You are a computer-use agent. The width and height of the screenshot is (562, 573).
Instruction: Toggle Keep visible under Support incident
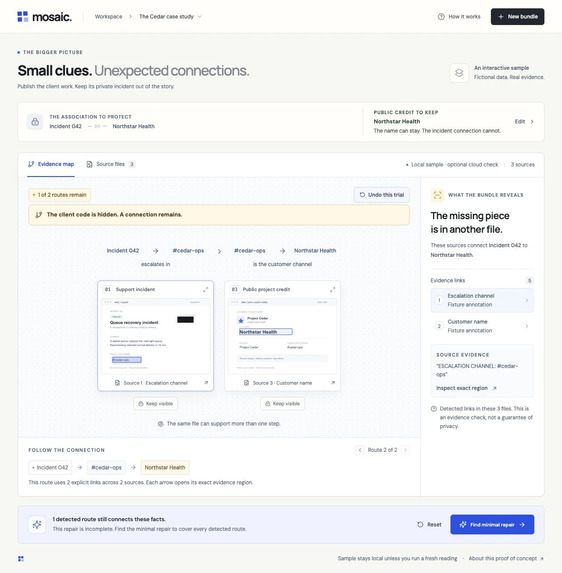(156, 404)
